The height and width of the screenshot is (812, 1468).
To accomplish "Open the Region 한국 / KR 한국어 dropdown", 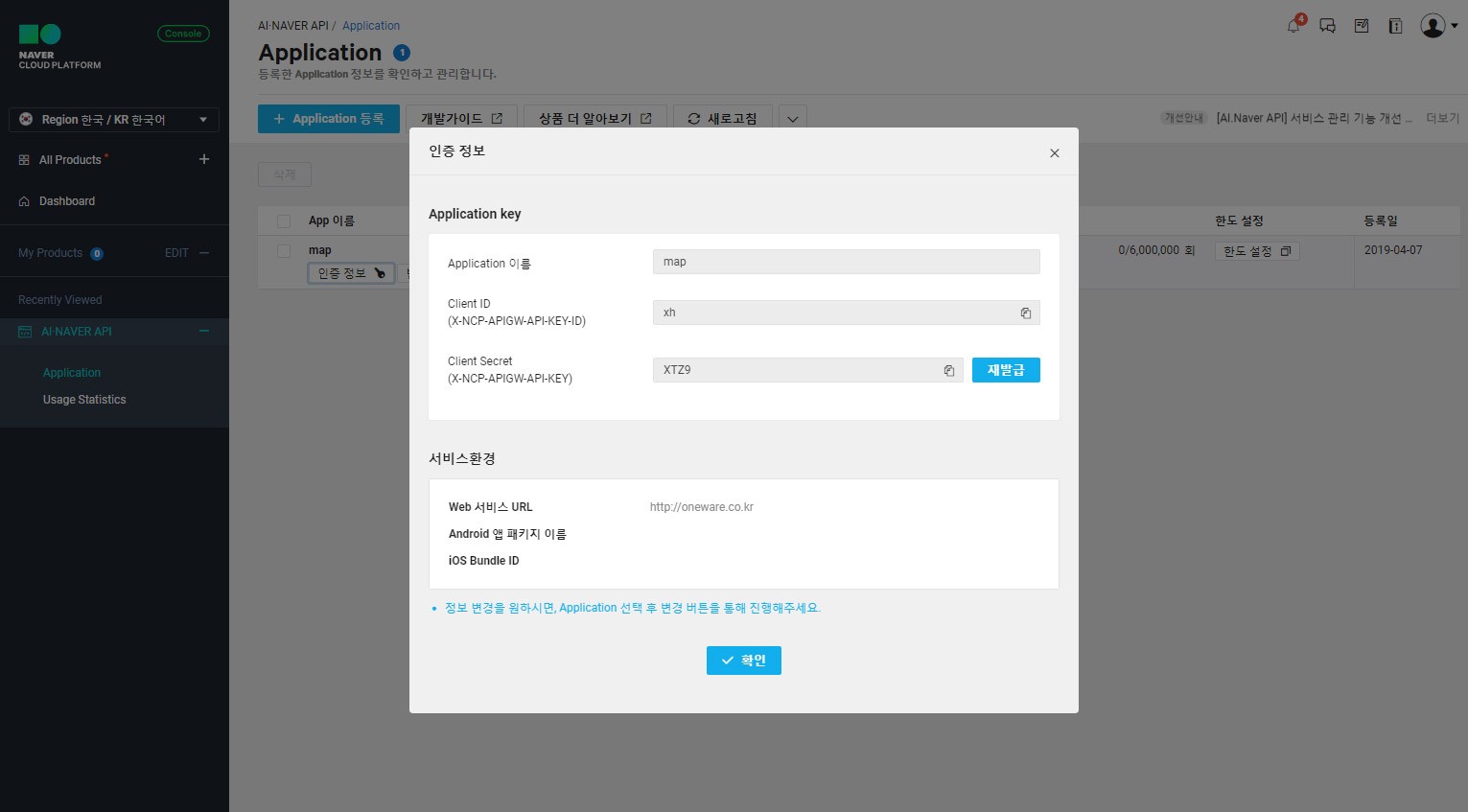I will [x=114, y=120].
